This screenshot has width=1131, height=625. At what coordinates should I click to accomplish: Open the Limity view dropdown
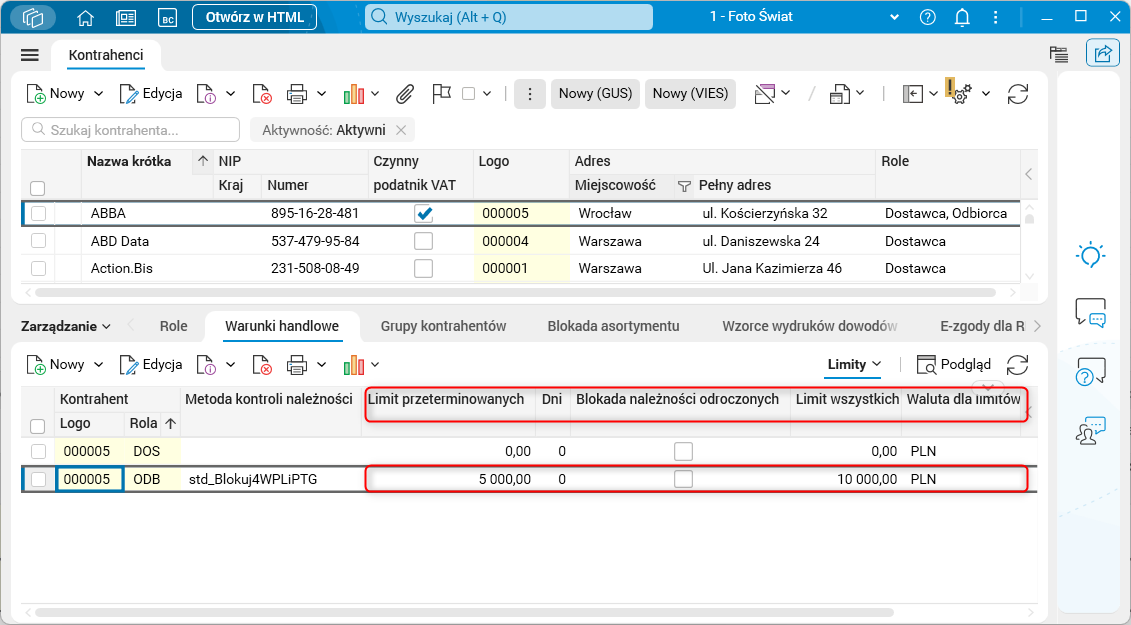click(854, 364)
